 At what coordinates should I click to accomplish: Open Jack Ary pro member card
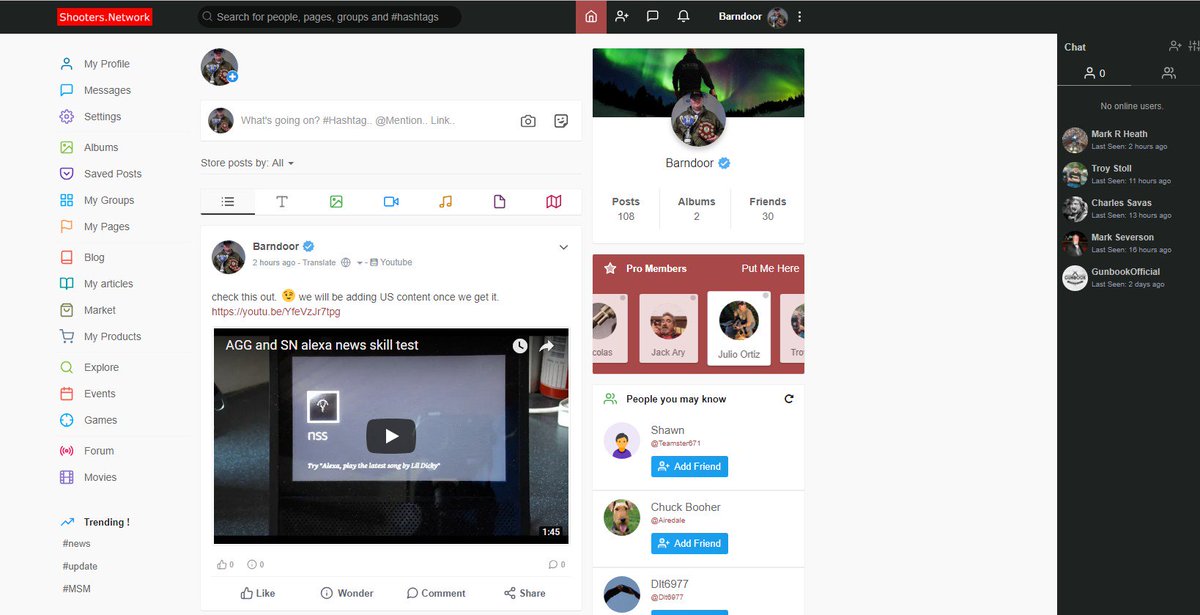click(x=668, y=328)
